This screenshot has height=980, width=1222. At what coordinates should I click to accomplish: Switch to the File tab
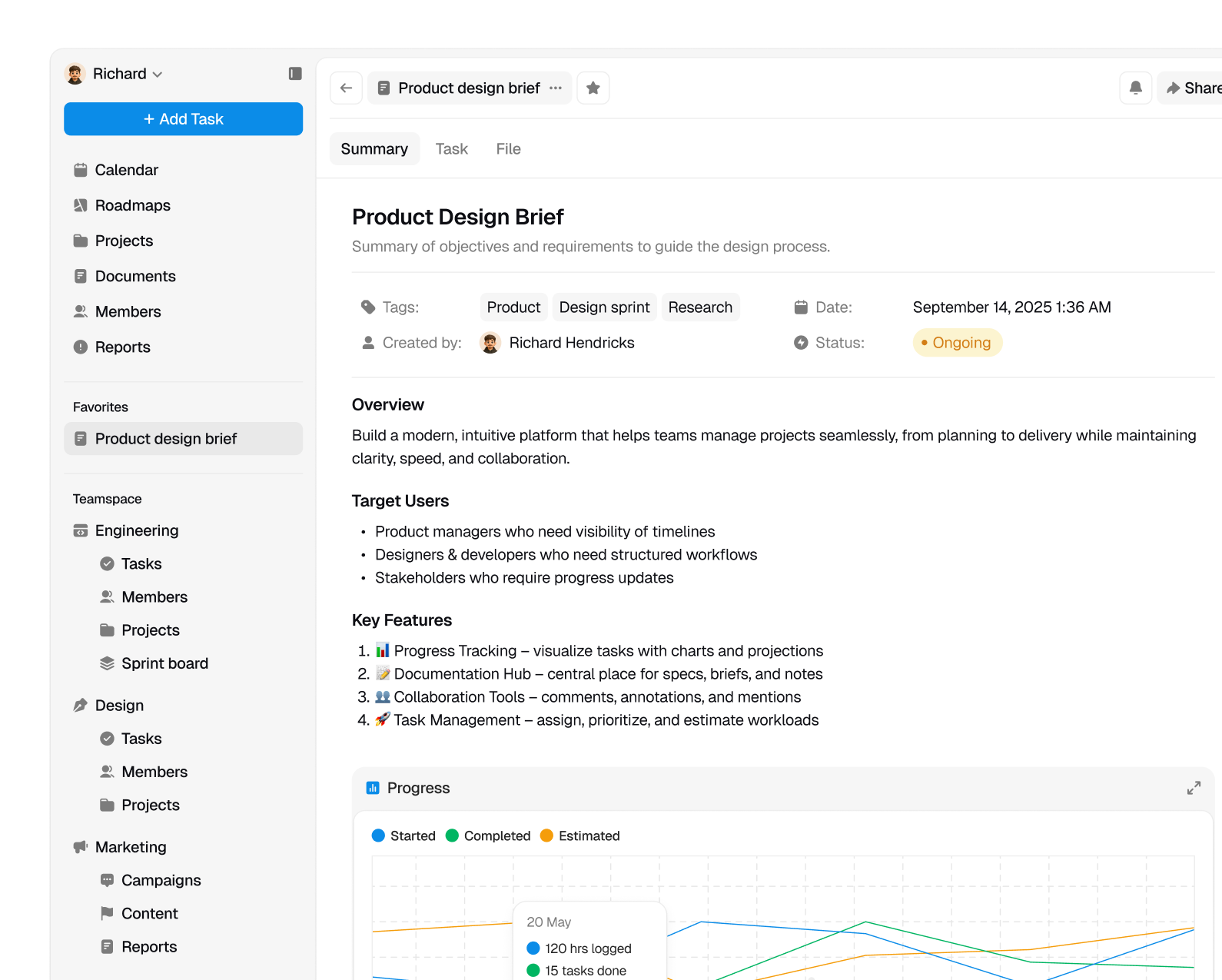(x=508, y=149)
